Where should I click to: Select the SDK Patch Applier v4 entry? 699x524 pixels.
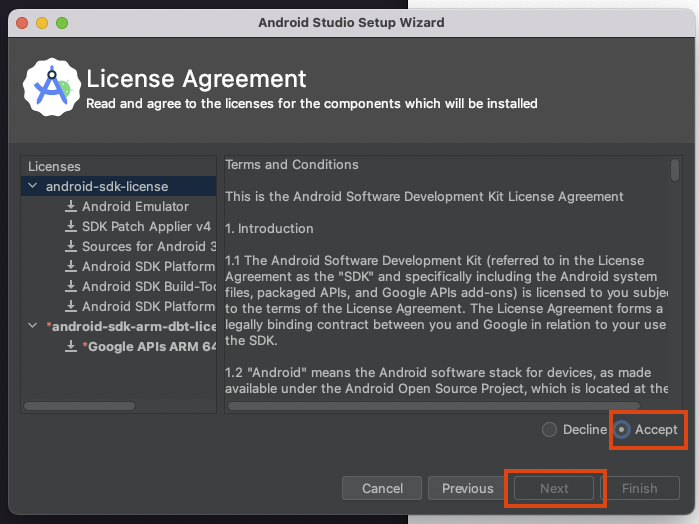point(146,227)
